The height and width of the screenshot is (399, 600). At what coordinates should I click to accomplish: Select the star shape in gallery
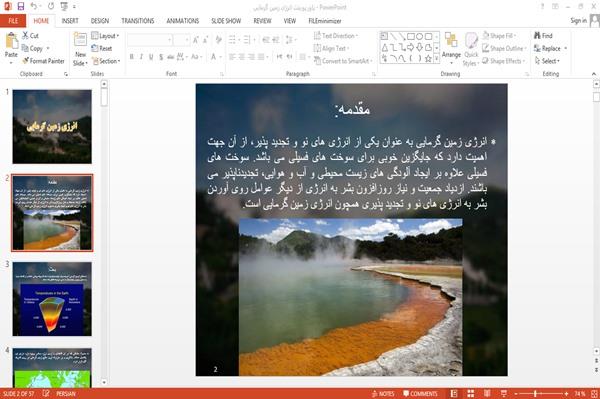(428, 59)
